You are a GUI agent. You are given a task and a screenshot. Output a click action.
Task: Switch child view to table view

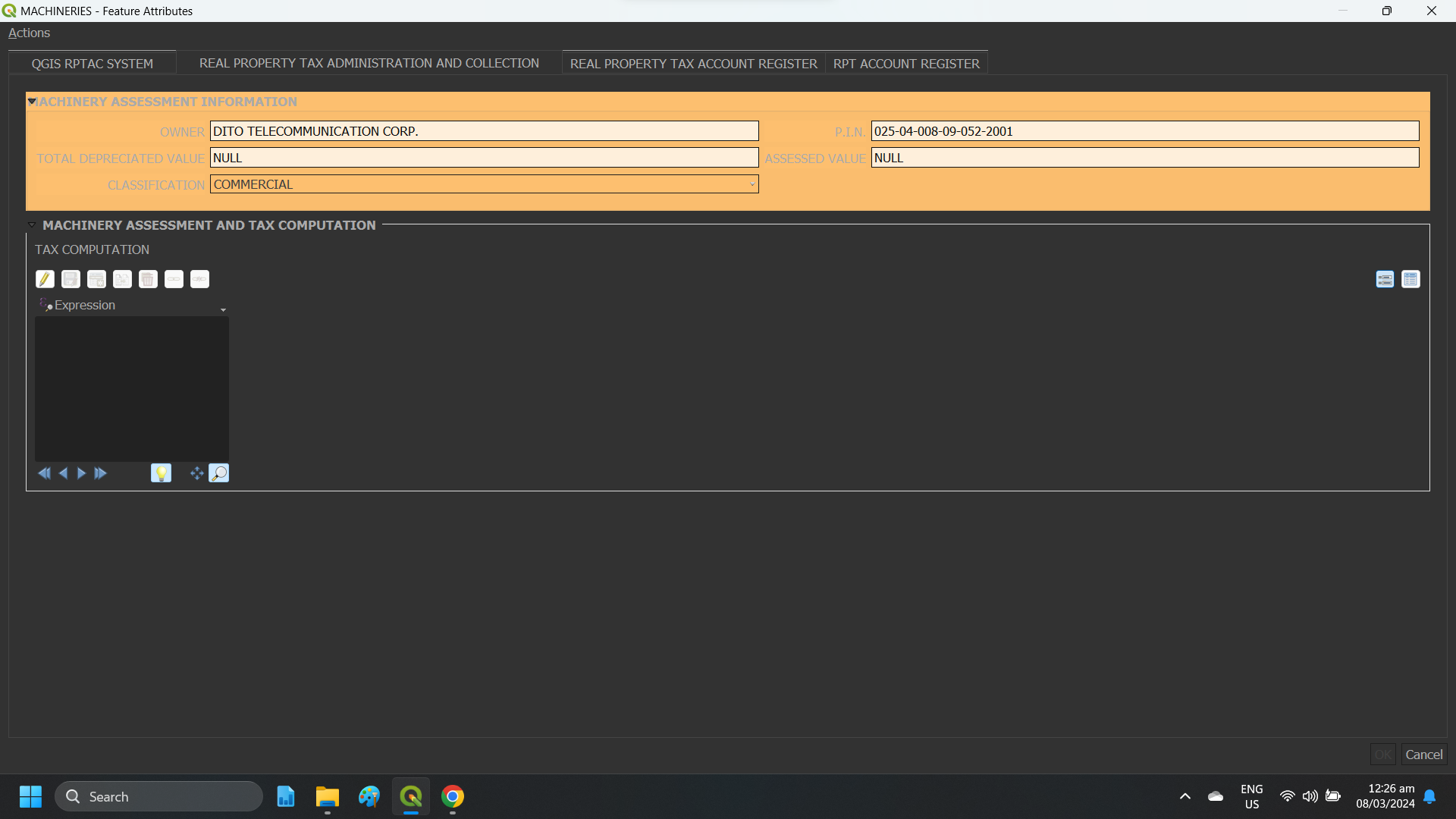[x=1411, y=279]
